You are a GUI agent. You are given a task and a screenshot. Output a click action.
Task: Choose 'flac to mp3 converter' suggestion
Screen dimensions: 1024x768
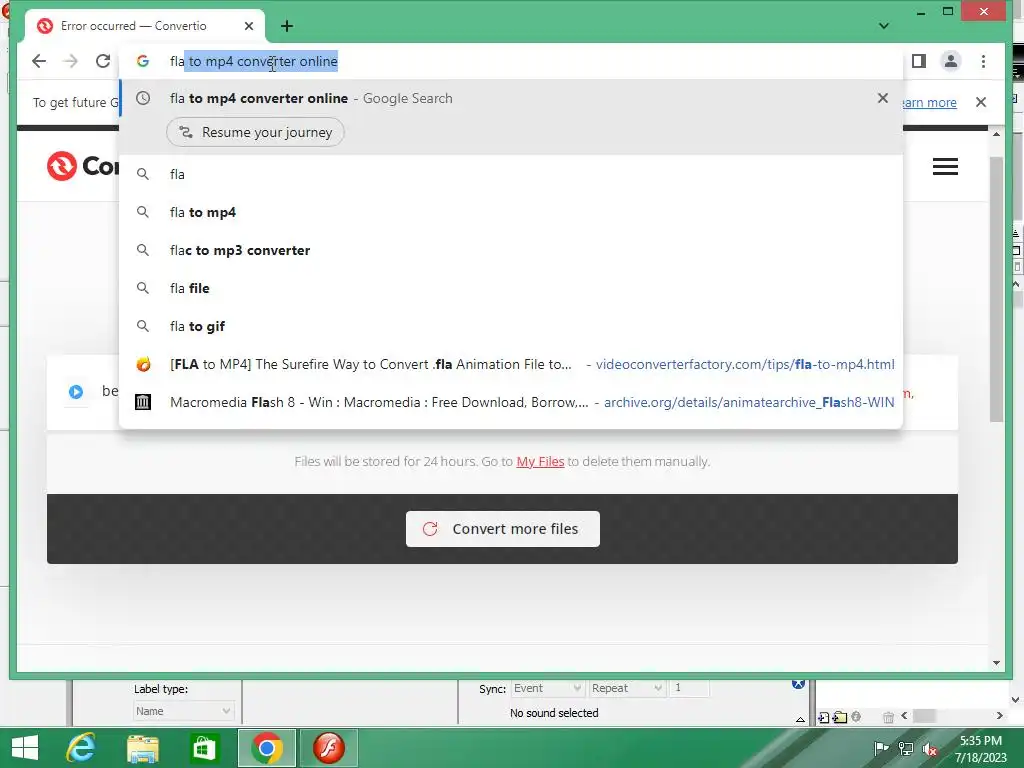tap(511, 250)
